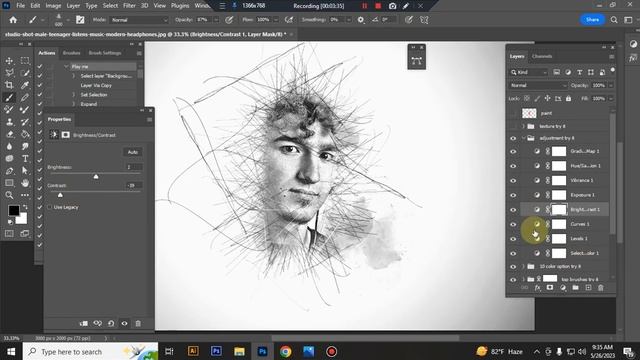Open the Kind filter dropdown

pyautogui.click(x=529, y=72)
